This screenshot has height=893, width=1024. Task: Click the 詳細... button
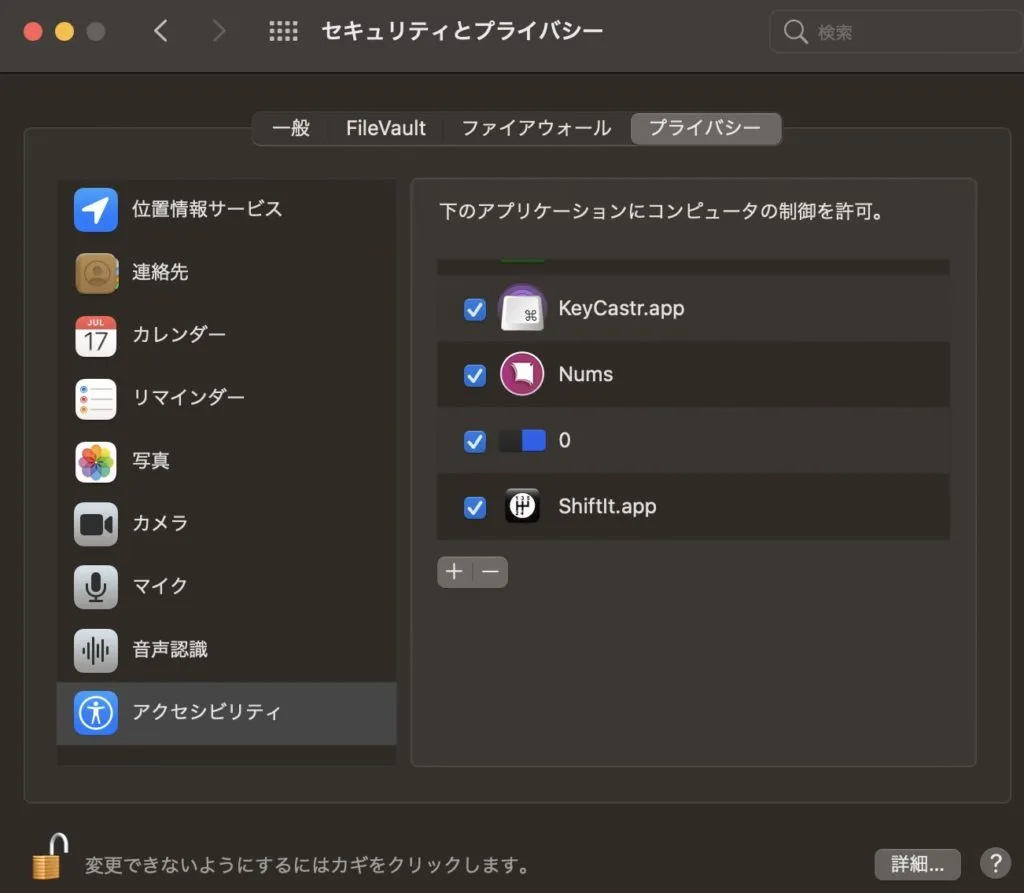(x=916, y=864)
